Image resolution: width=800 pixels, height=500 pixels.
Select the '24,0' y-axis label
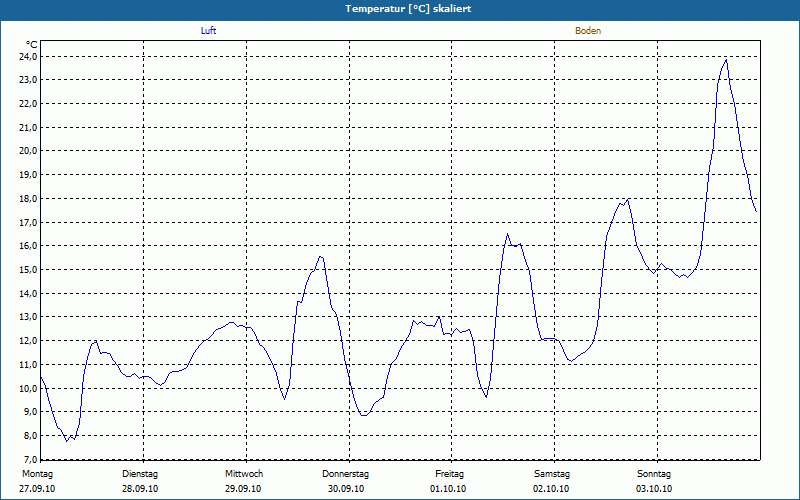pos(28,56)
